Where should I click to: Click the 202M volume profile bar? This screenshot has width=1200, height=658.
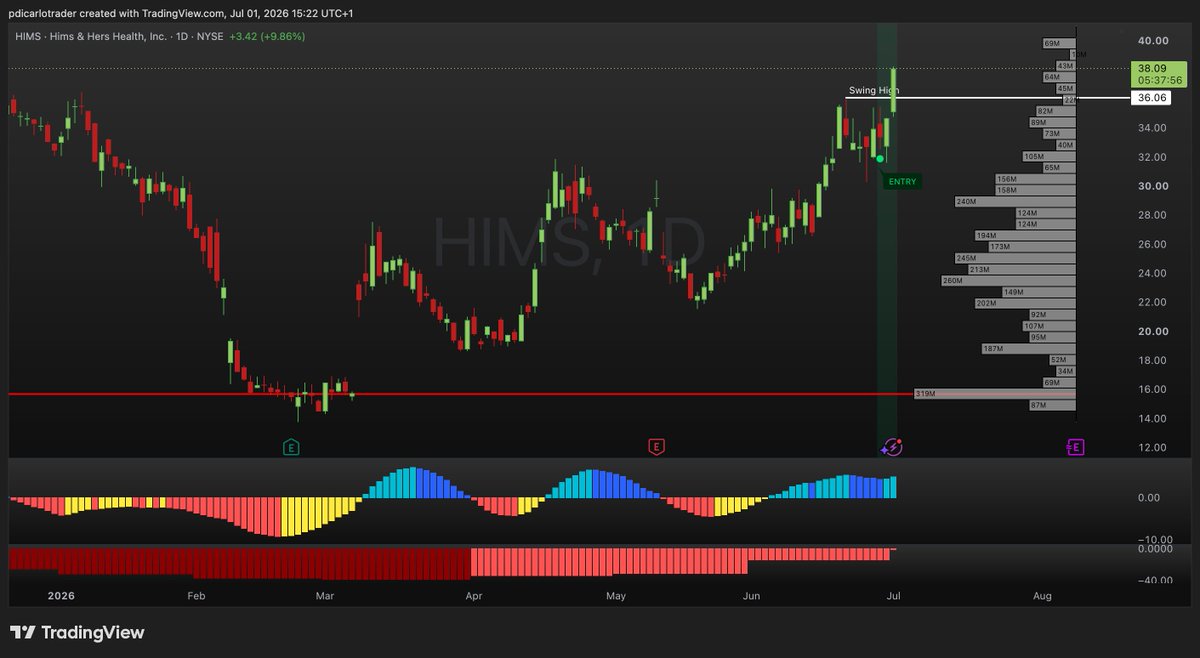click(1025, 303)
